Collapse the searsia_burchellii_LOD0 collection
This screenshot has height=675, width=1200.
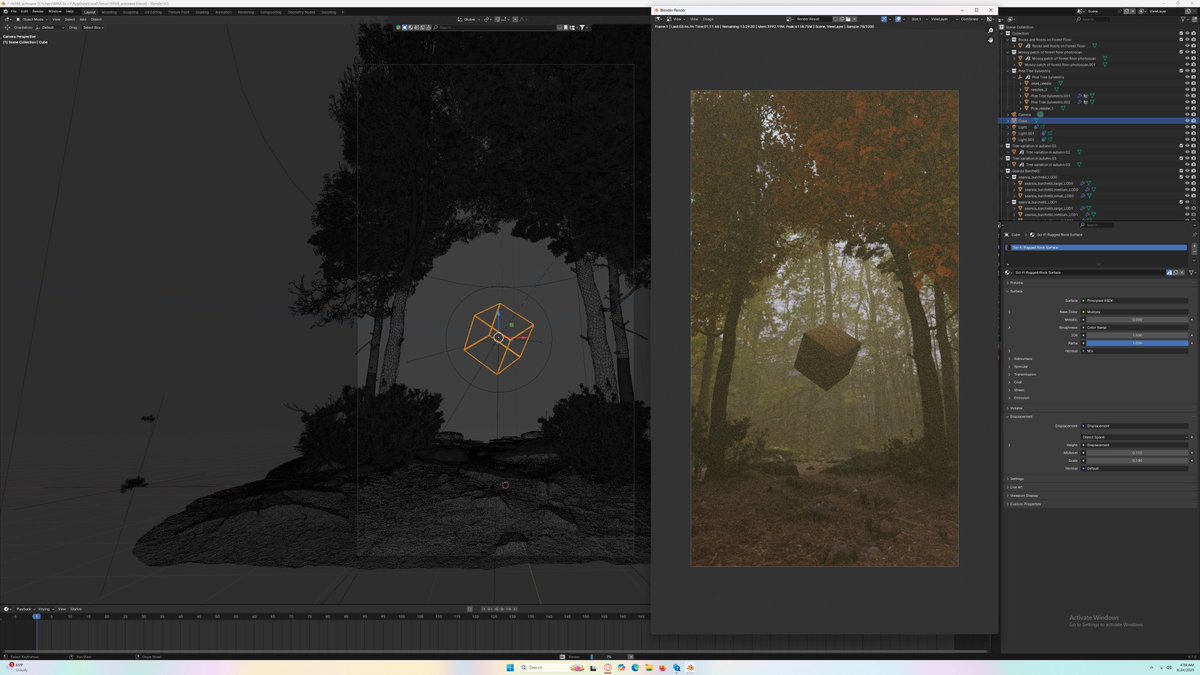(1009, 177)
